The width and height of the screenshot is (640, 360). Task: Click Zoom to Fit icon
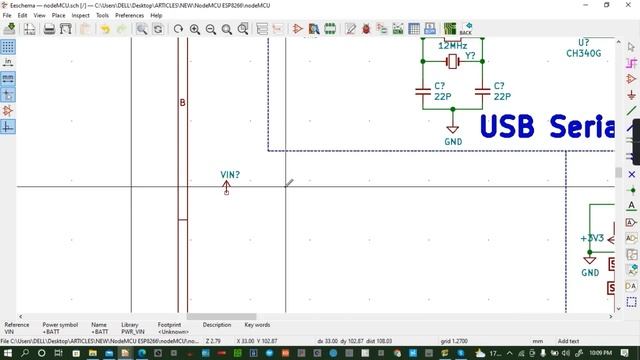227,29
